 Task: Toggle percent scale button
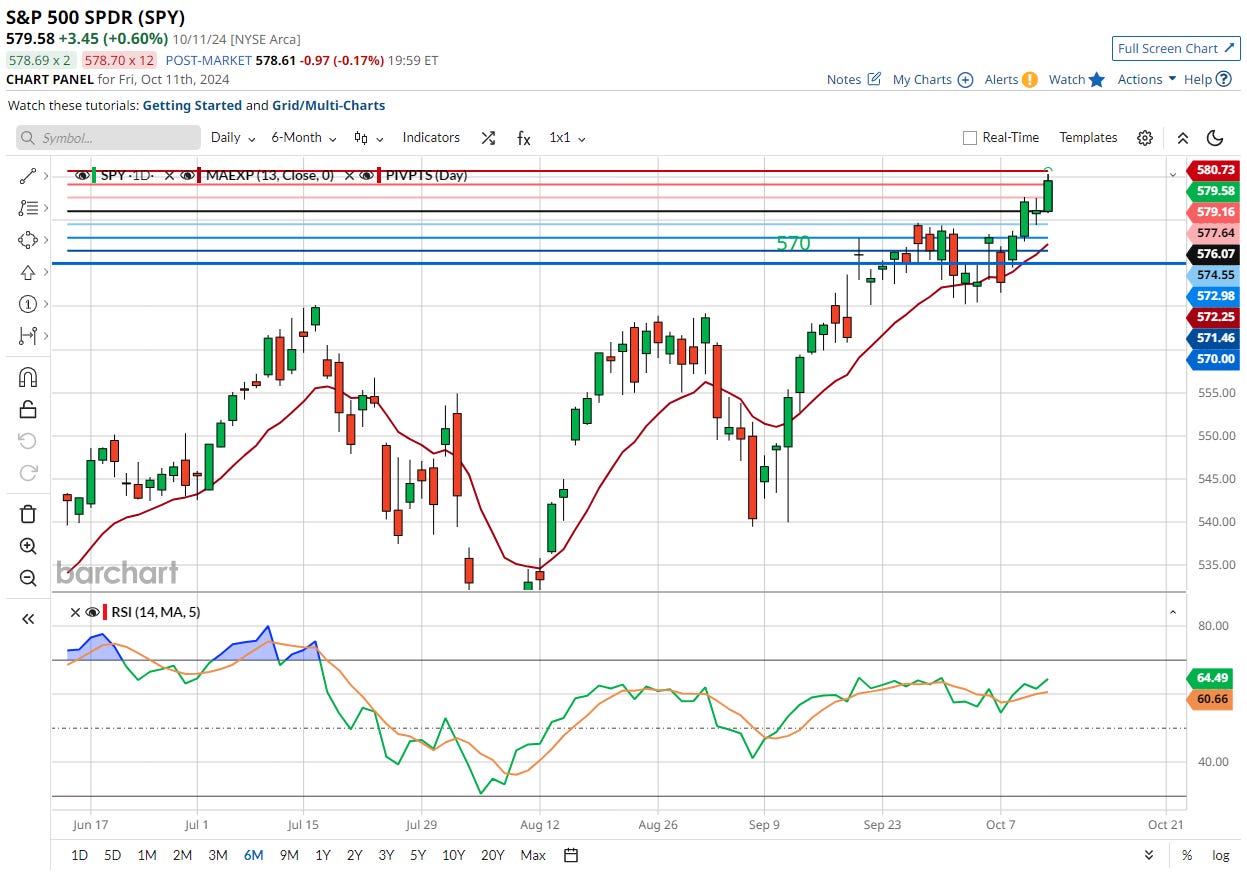point(1187,855)
